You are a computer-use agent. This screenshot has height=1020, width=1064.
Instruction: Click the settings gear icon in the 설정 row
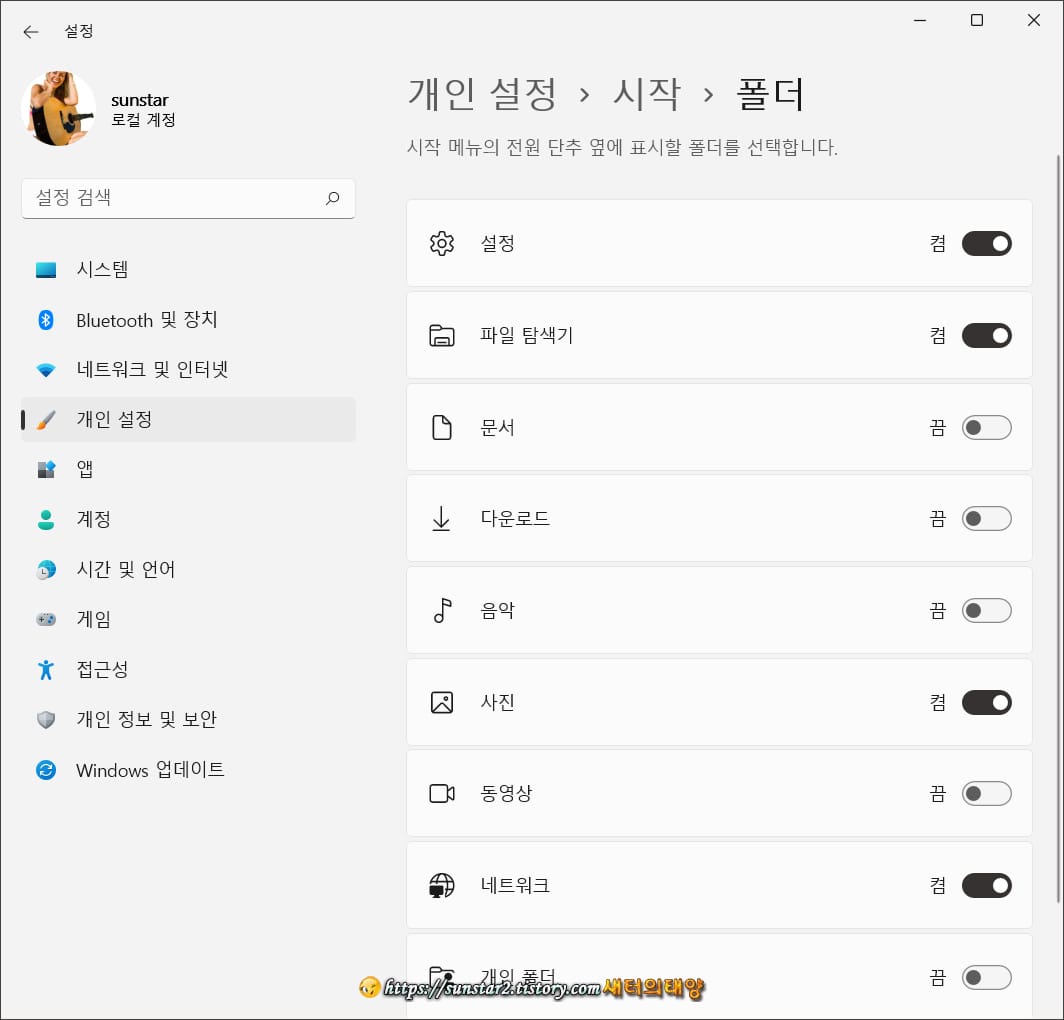click(x=441, y=243)
